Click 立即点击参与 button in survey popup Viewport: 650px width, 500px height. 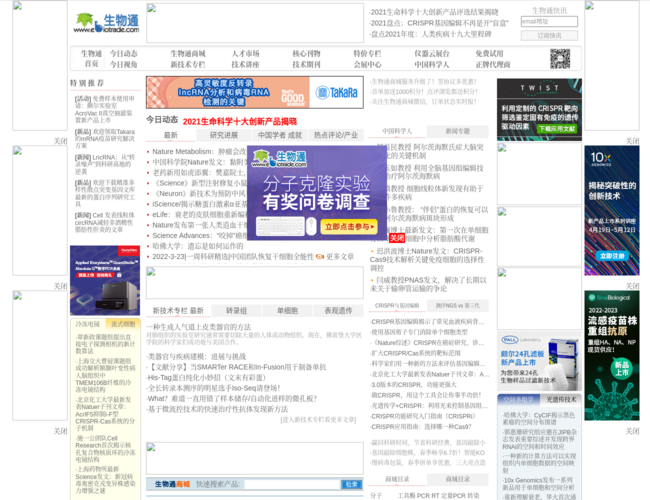349,226
